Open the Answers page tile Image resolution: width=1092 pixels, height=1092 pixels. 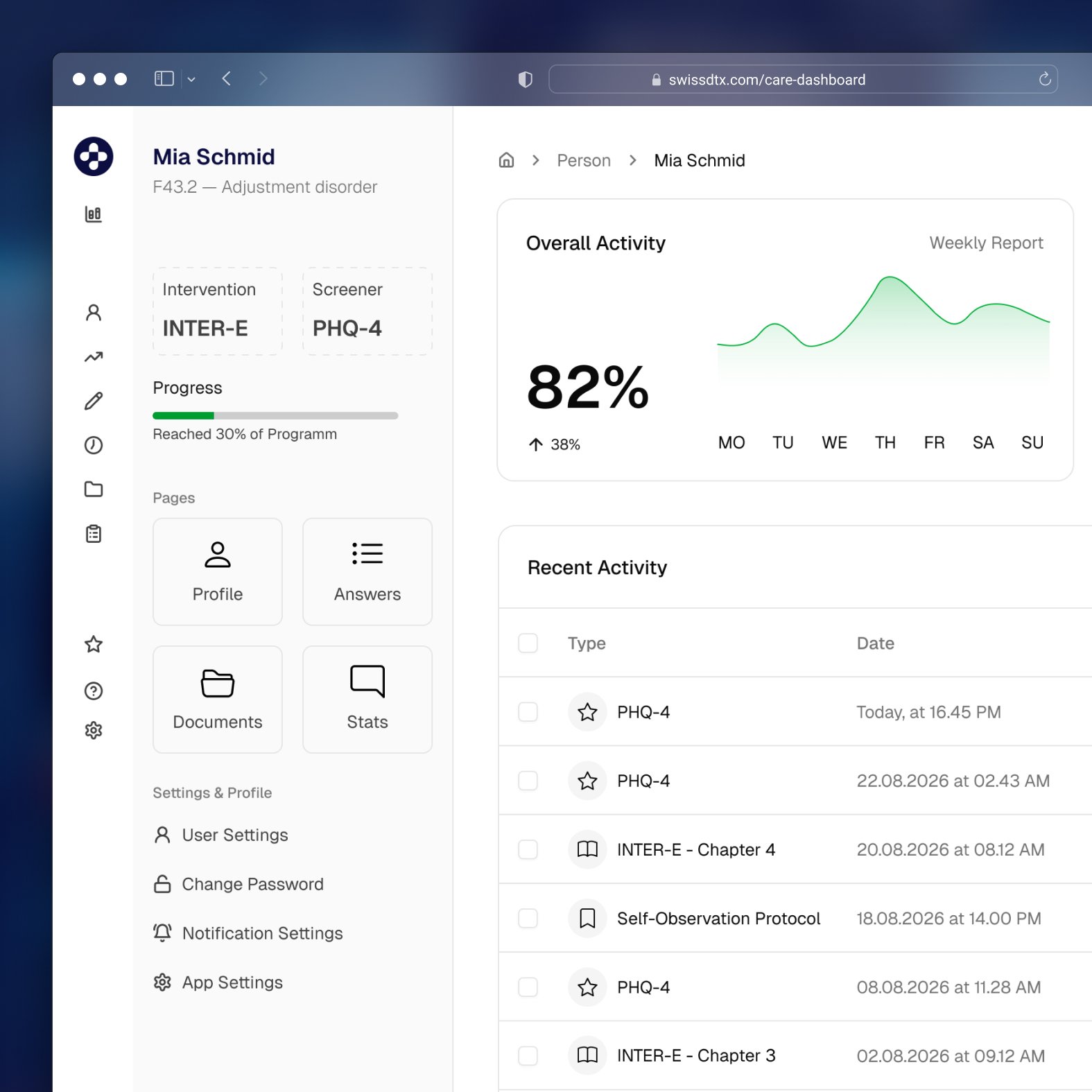pos(367,571)
